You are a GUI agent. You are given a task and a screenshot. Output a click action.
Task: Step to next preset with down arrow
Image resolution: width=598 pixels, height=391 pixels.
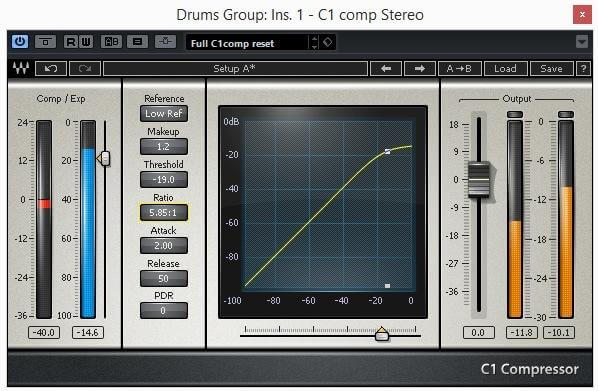pyautogui.click(x=314, y=46)
